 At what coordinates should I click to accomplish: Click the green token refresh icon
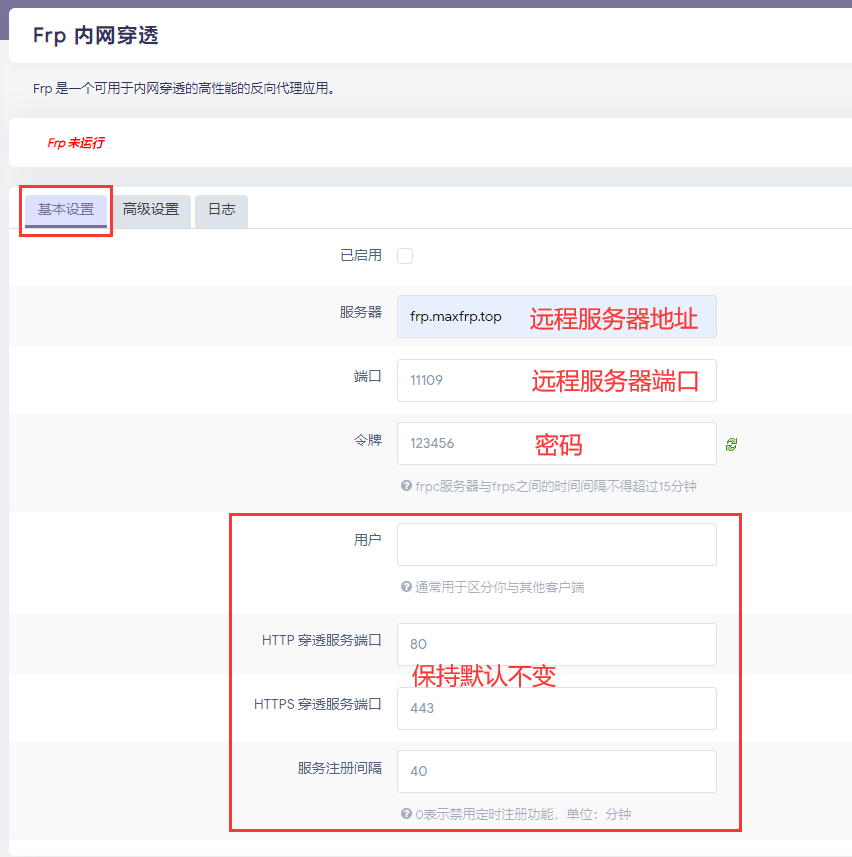pos(731,444)
